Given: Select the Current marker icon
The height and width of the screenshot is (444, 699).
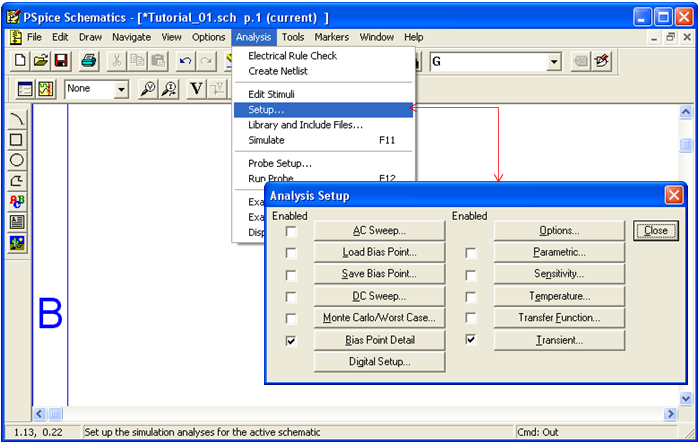Looking at the screenshot, I should tap(169, 89).
